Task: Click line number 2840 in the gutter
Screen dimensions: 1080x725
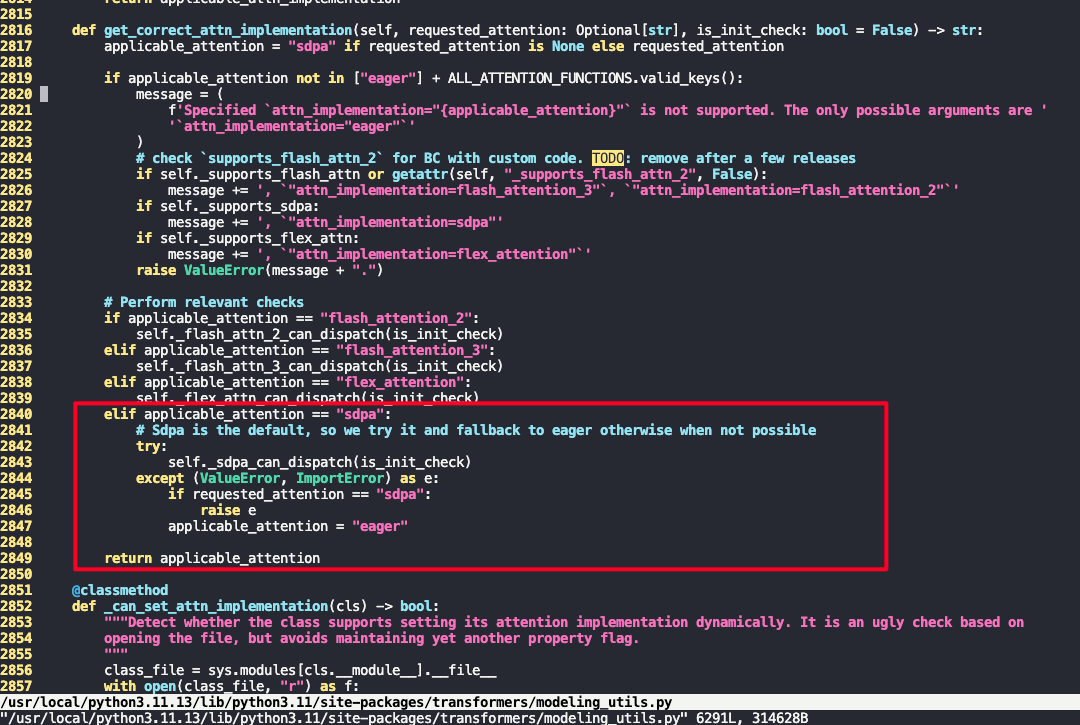Action: tap(20, 414)
